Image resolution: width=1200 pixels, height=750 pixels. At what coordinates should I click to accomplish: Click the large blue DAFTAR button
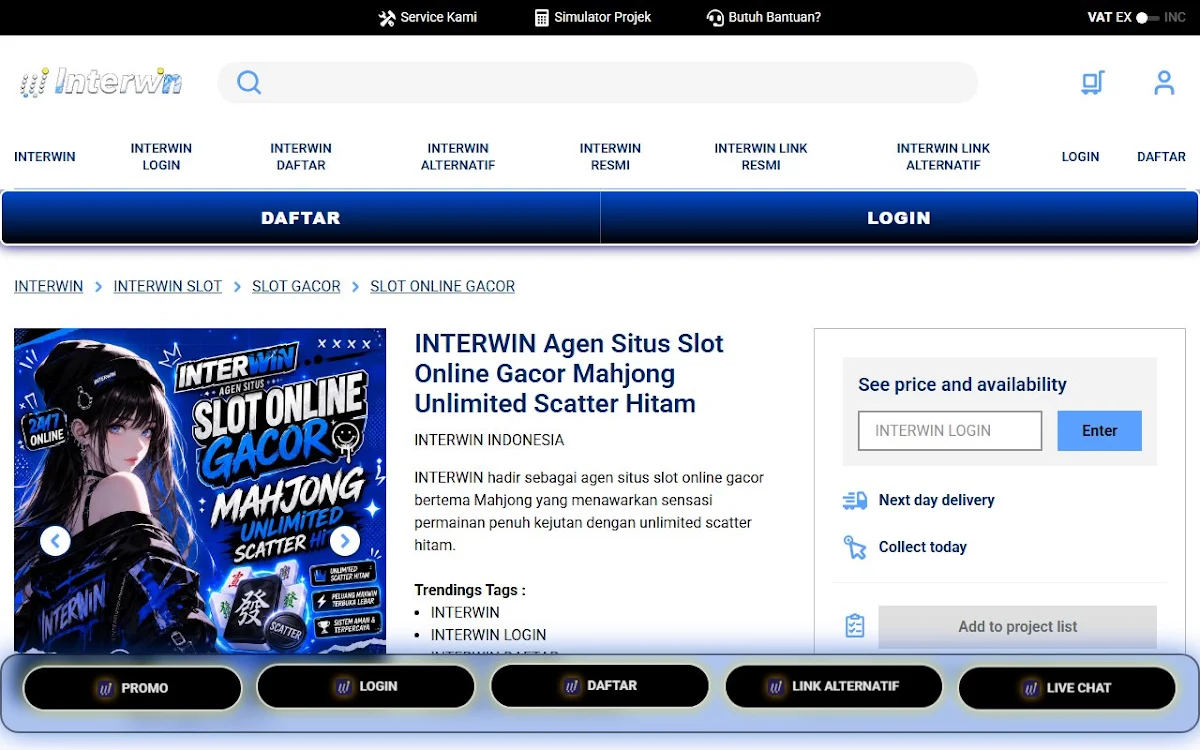coord(301,218)
